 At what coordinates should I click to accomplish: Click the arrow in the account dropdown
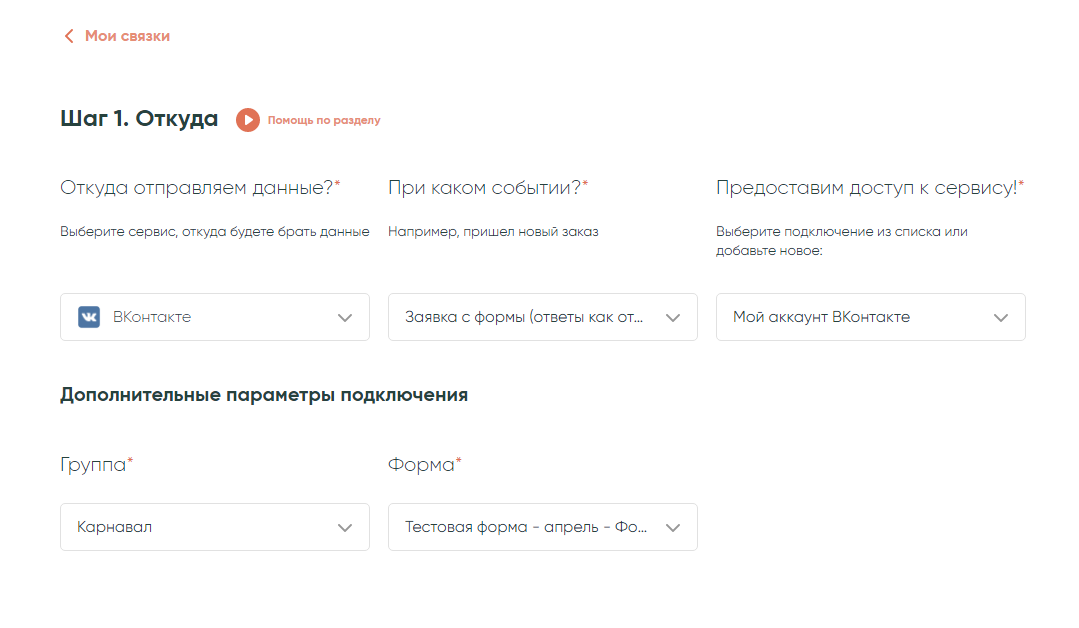pos(1001,318)
